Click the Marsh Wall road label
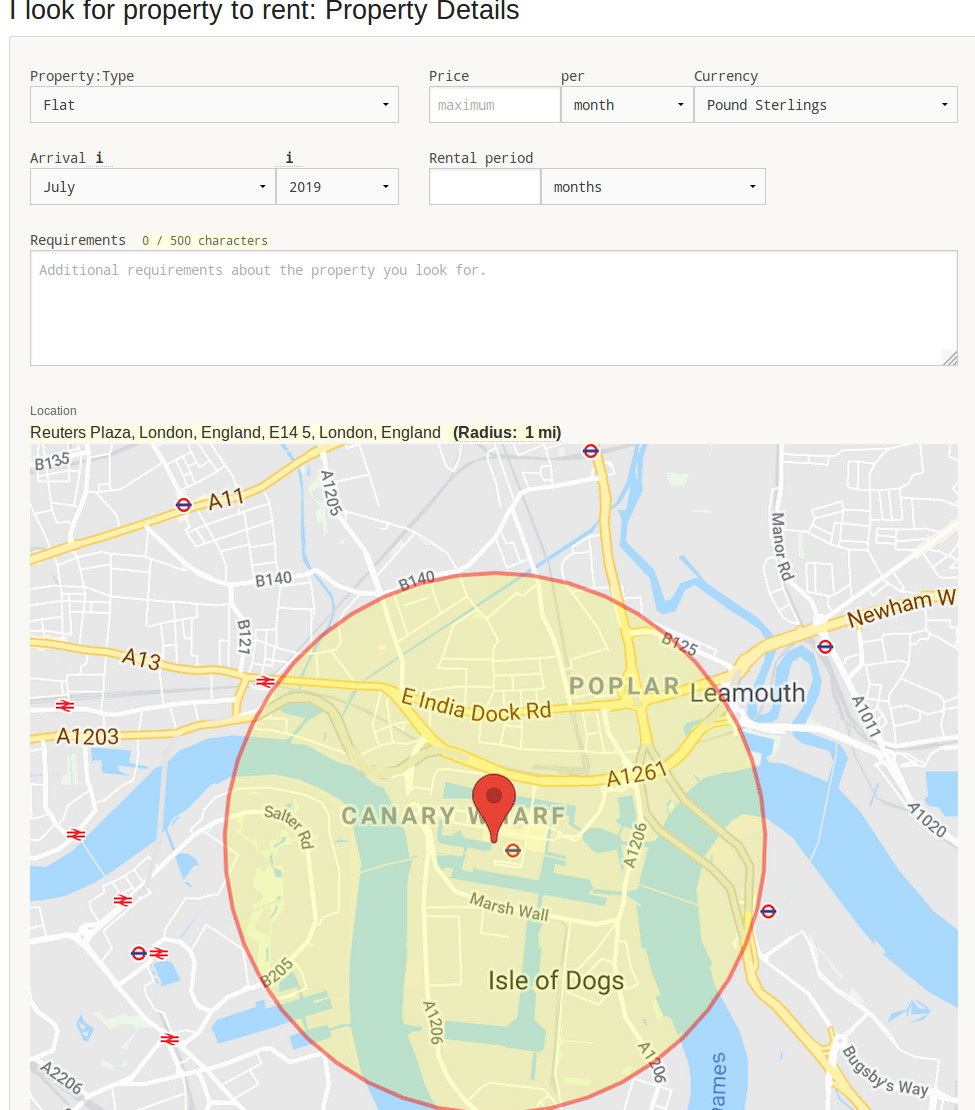Image resolution: width=975 pixels, height=1110 pixels. [509, 906]
